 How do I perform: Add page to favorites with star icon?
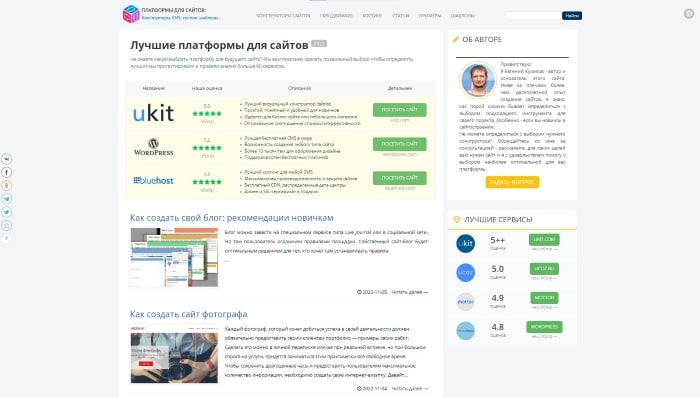(7, 226)
